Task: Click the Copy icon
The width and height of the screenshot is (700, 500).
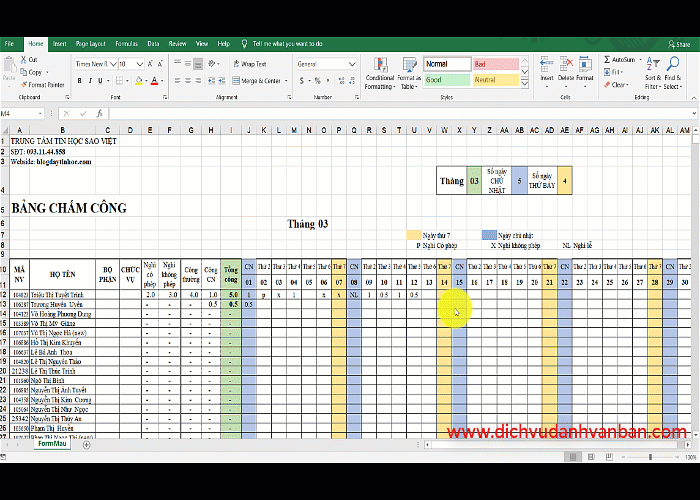Action: click(x=24, y=72)
